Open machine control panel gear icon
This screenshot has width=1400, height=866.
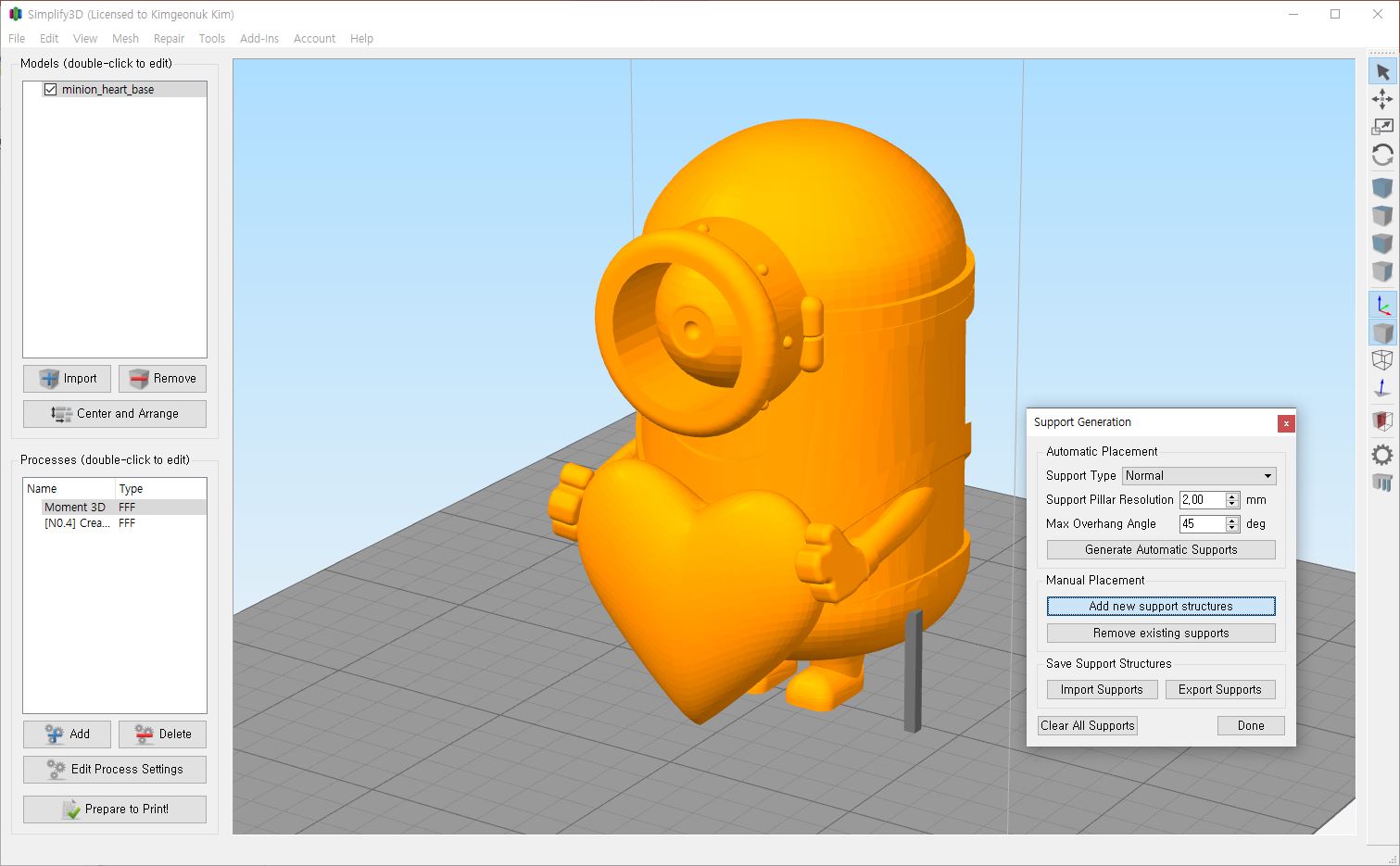coord(1382,455)
